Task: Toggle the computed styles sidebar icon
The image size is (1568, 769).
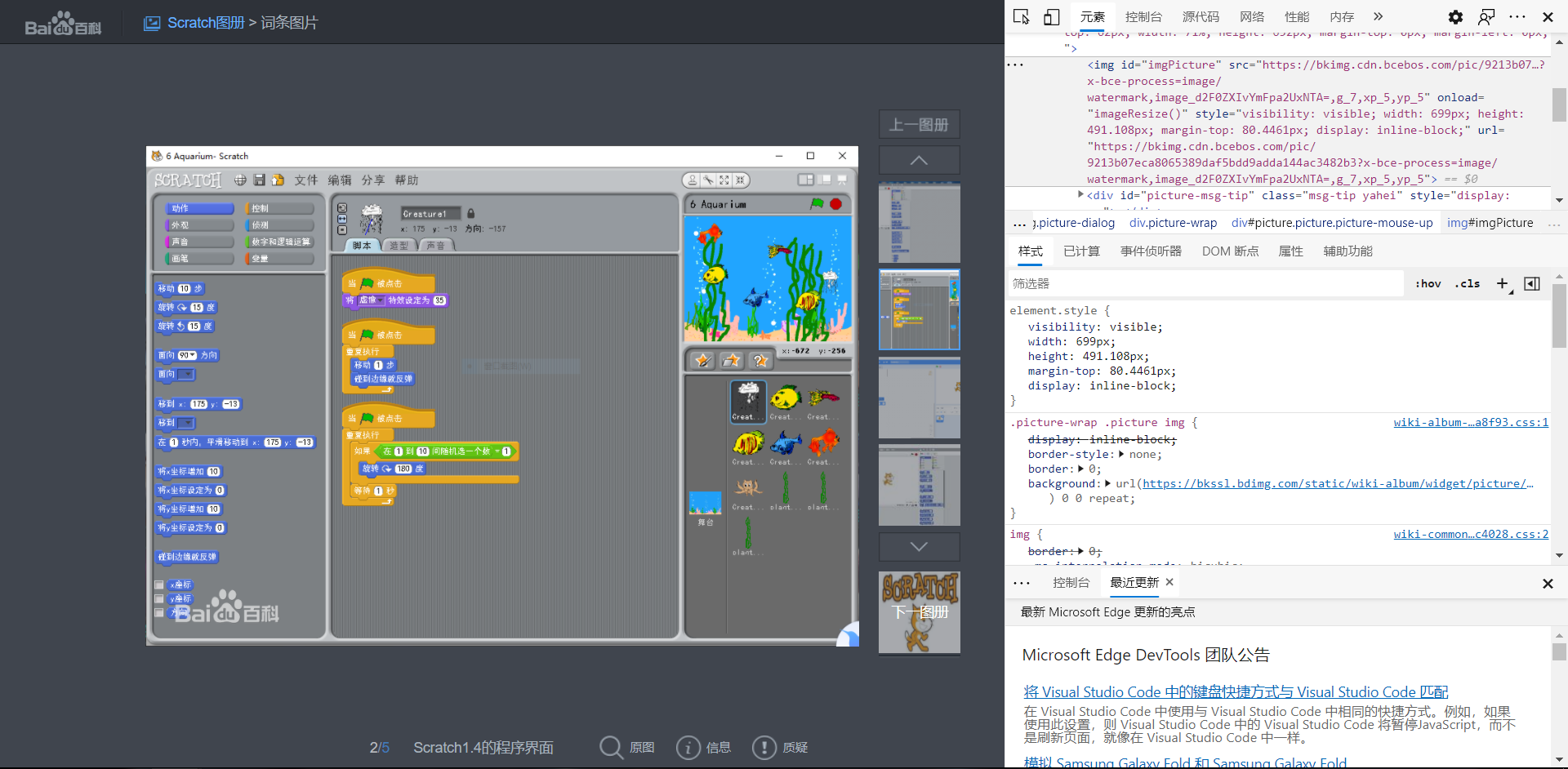Action: click(x=1532, y=283)
